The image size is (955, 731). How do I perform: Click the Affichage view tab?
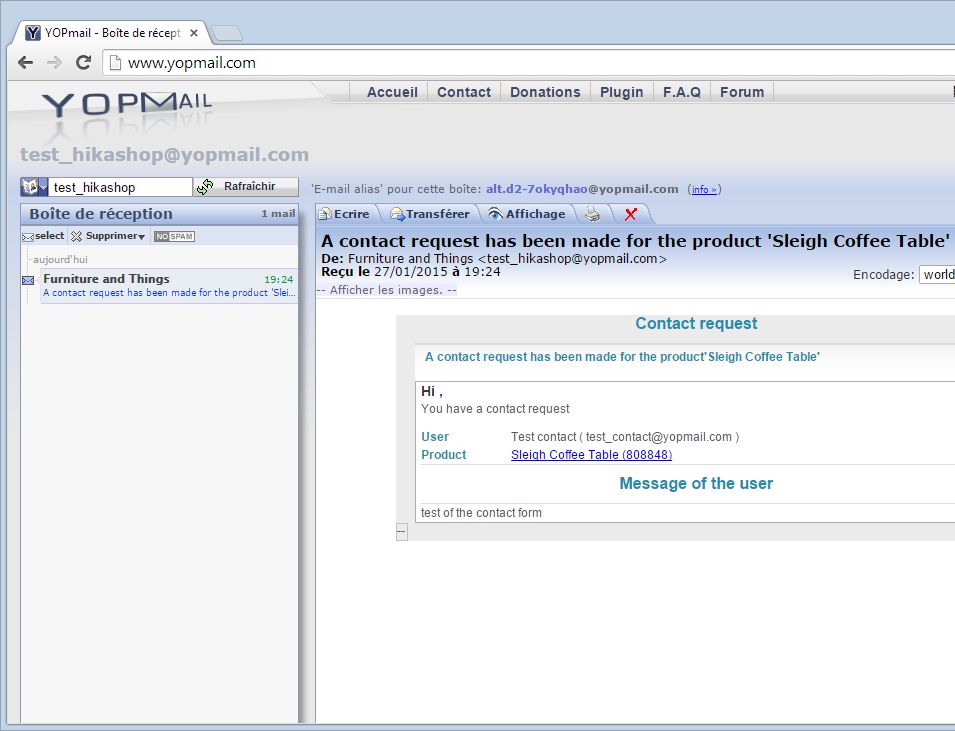click(528, 214)
